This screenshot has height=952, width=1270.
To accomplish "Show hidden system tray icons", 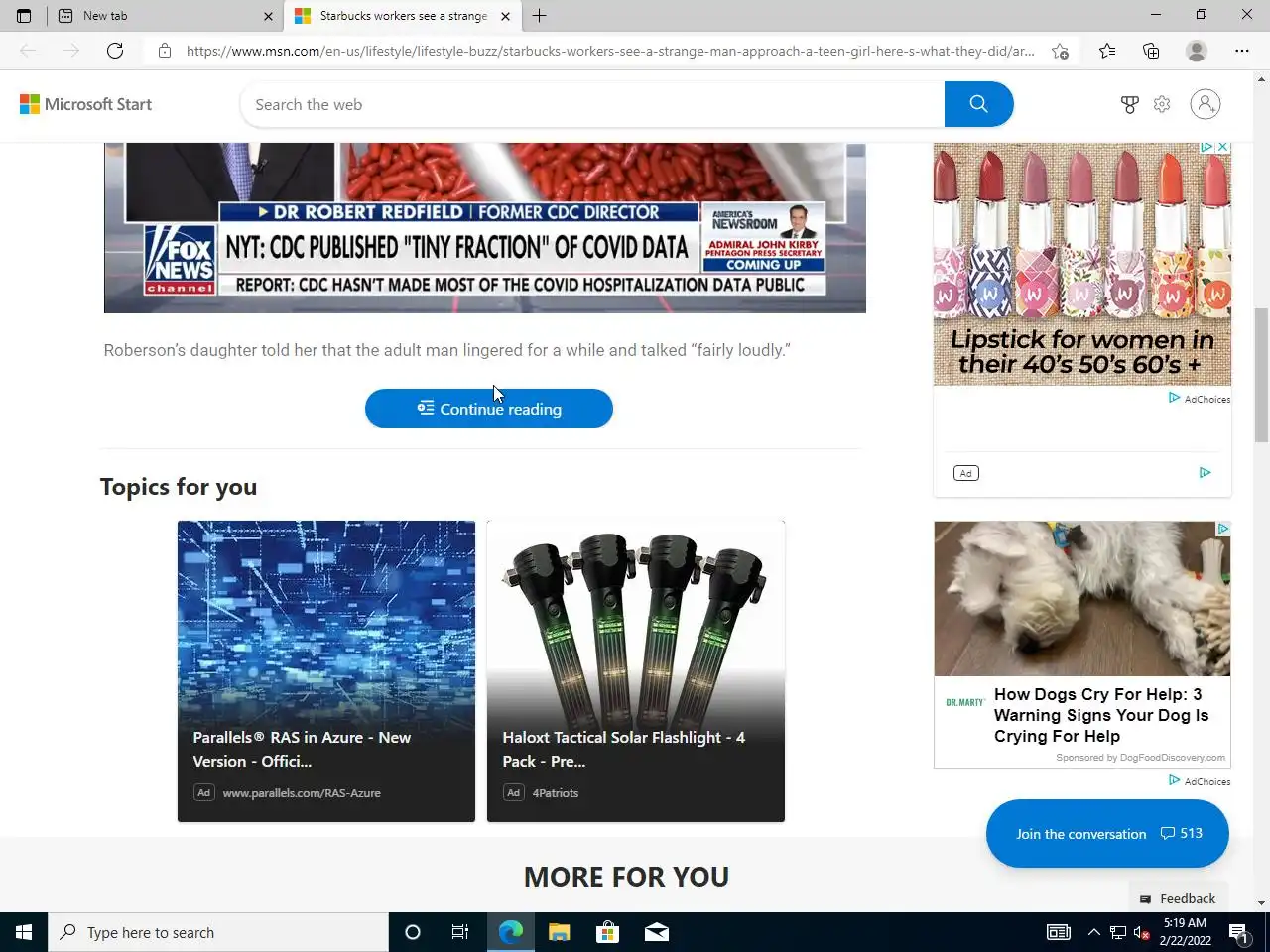I will 1093,932.
